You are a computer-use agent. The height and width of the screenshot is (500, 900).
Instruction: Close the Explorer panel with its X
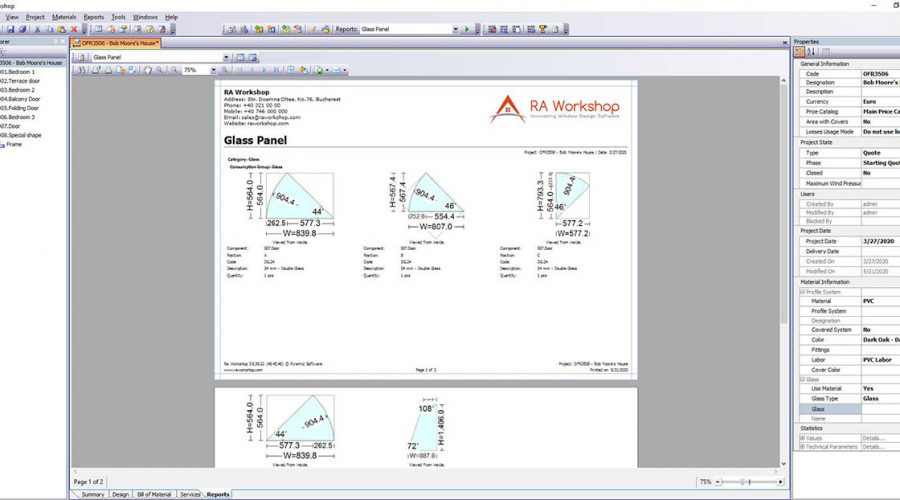coord(63,41)
